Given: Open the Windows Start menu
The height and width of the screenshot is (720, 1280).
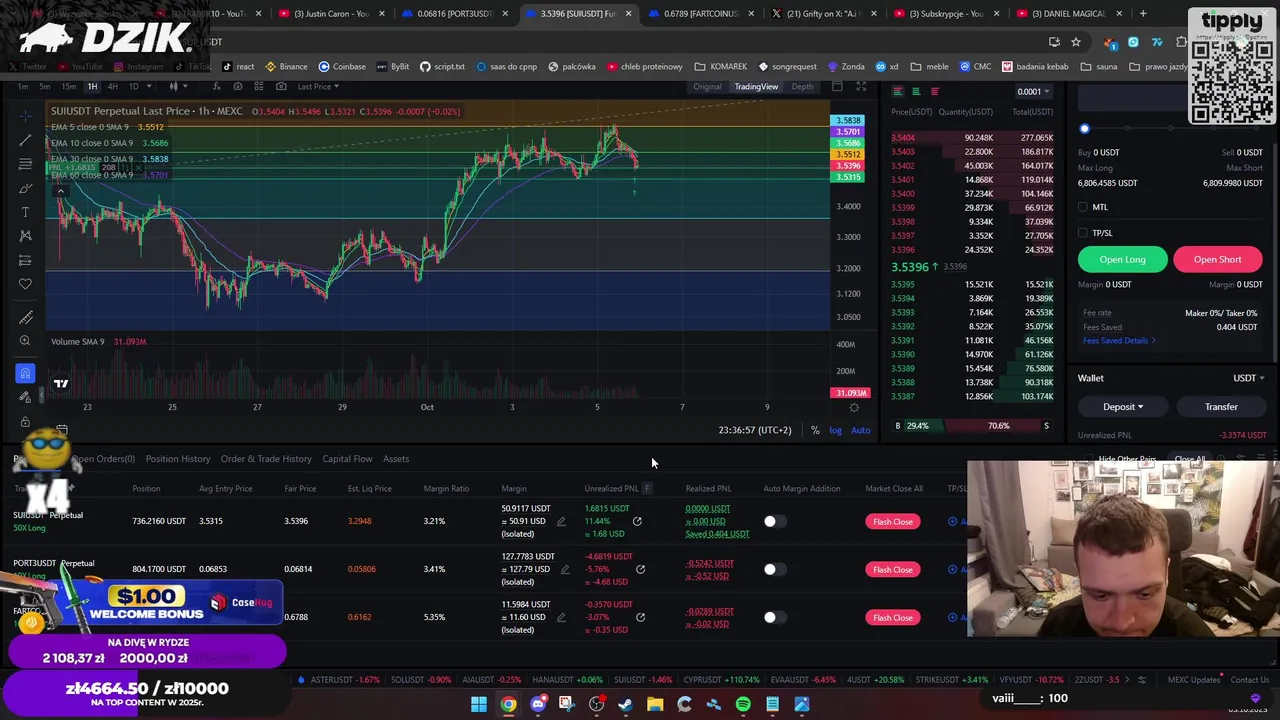Looking at the screenshot, I should (x=479, y=704).
